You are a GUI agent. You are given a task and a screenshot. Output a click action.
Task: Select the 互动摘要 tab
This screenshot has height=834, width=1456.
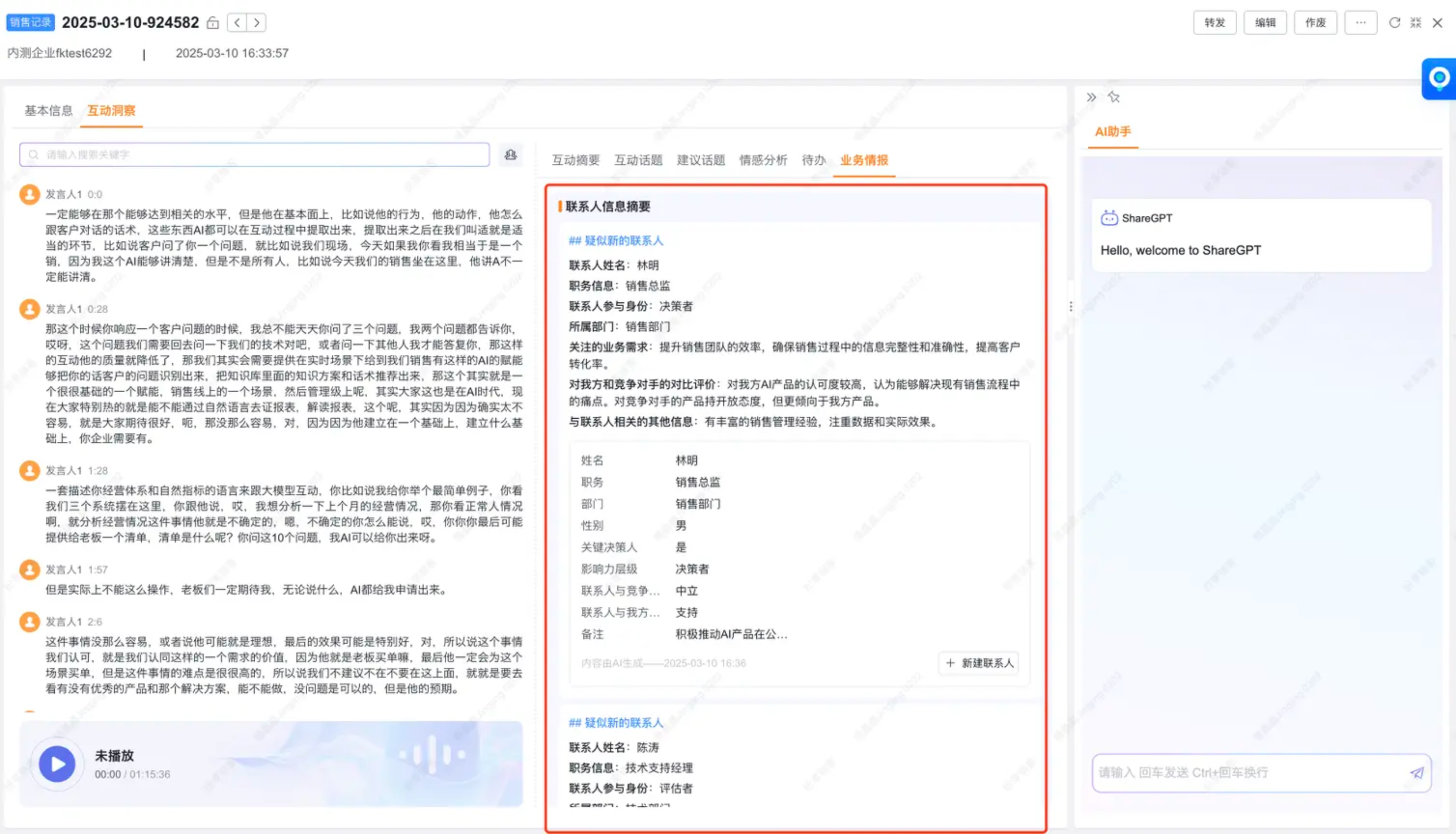coord(575,160)
